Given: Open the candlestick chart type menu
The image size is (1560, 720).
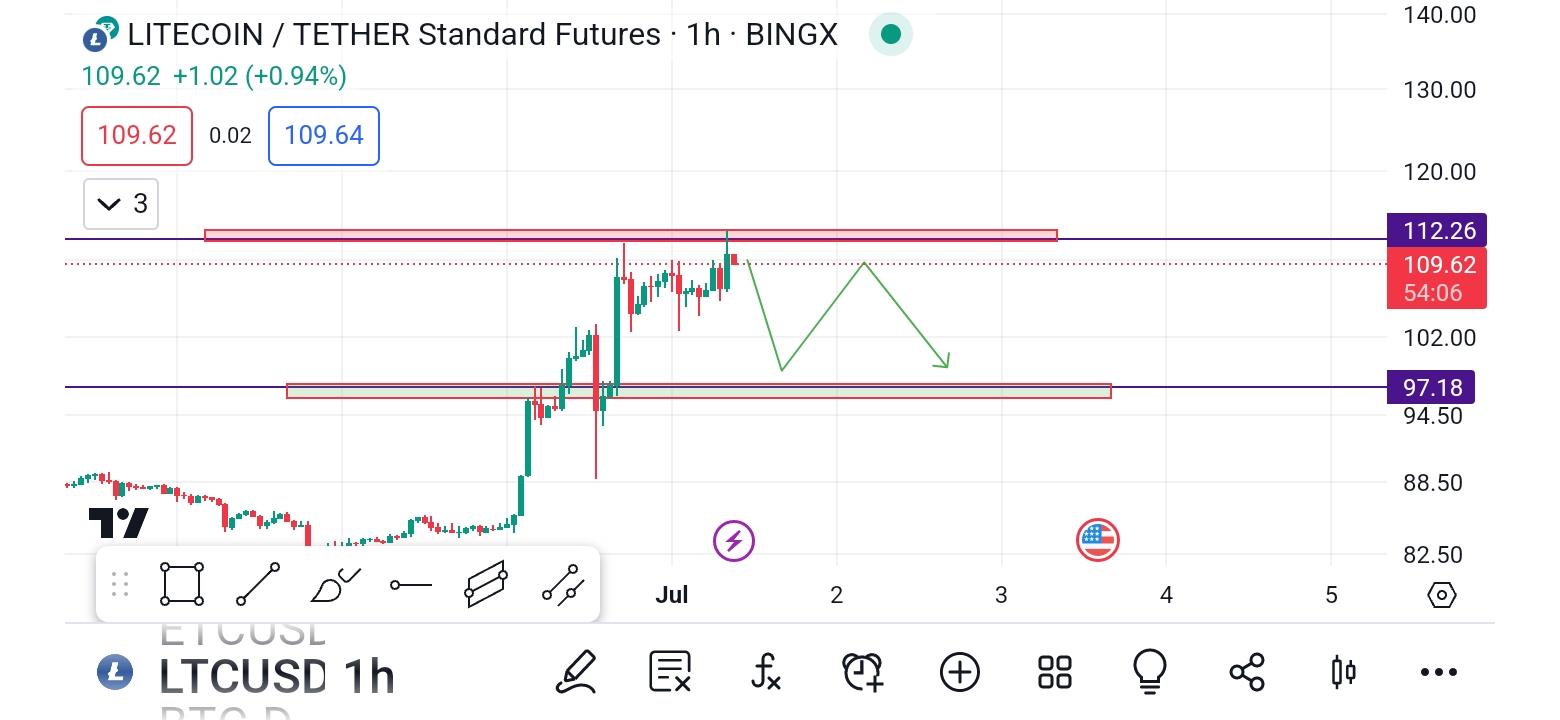Looking at the screenshot, I should [1343, 672].
